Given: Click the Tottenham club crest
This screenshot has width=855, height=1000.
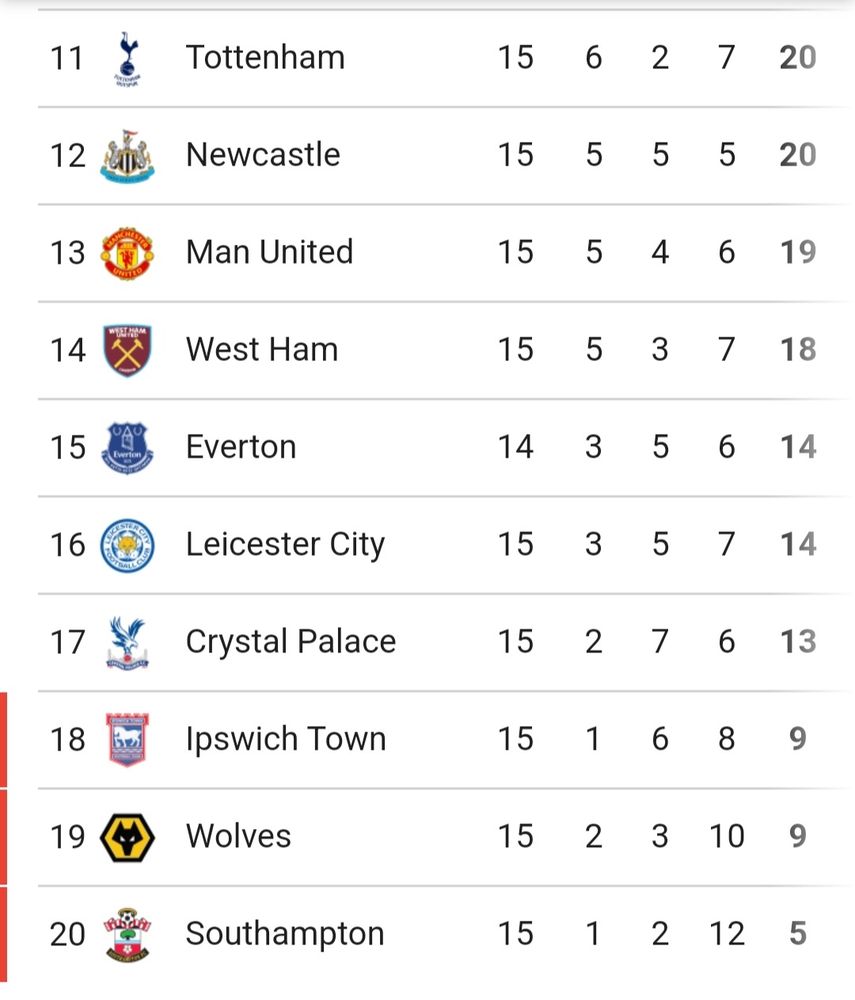Looking at the screenshot, I should point(127,59).
